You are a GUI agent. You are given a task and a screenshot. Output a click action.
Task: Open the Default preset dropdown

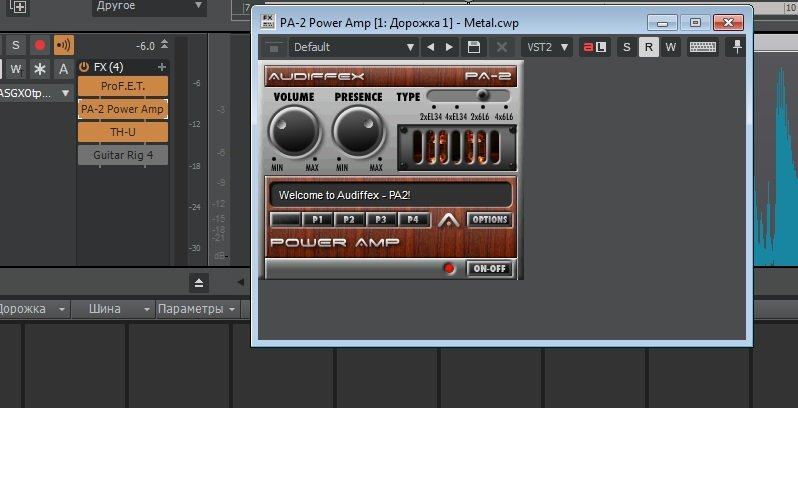354,47
